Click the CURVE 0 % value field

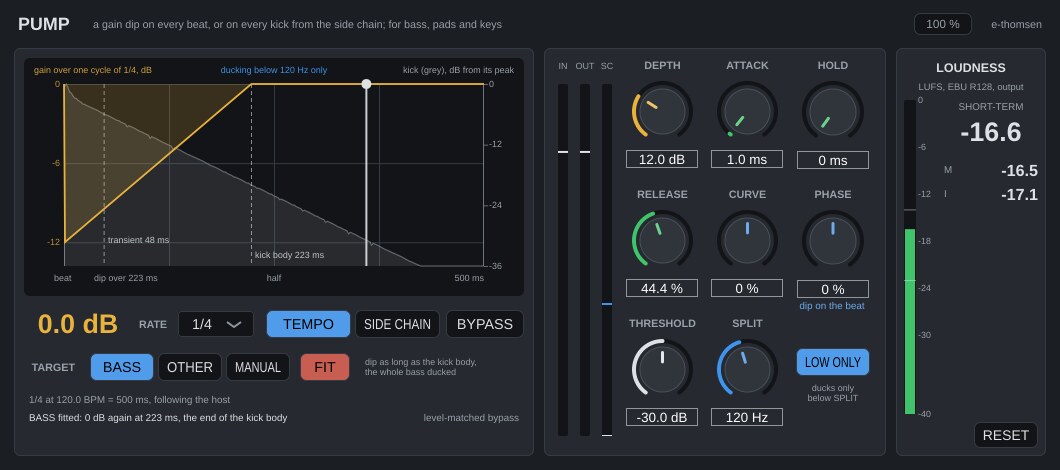tap(747, 288)
